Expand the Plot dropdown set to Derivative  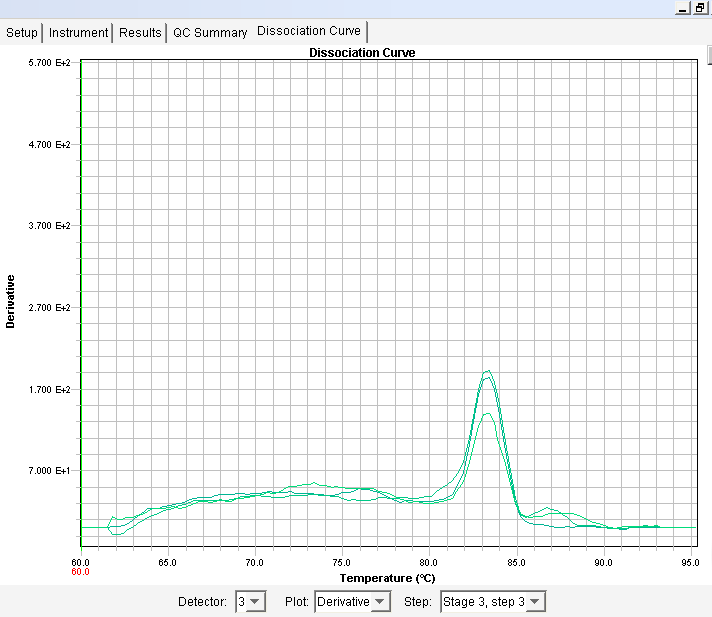coord(352,602)
